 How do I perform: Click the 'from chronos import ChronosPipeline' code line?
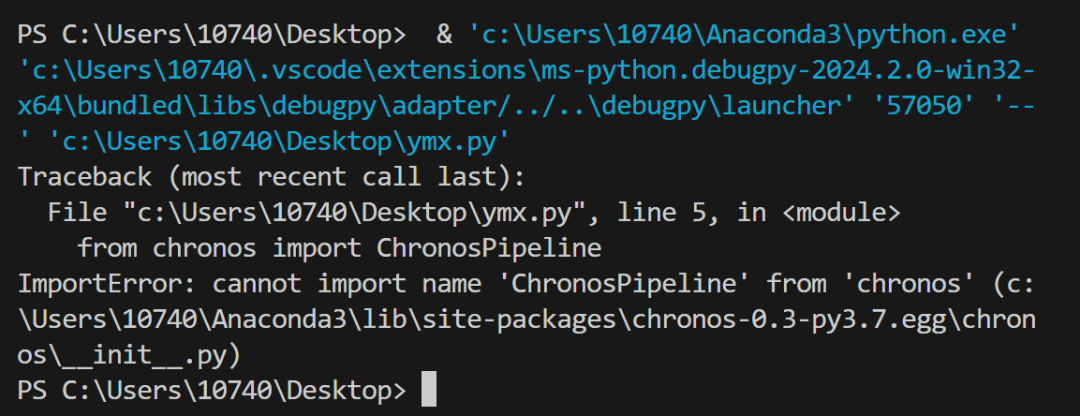(340, 248)
